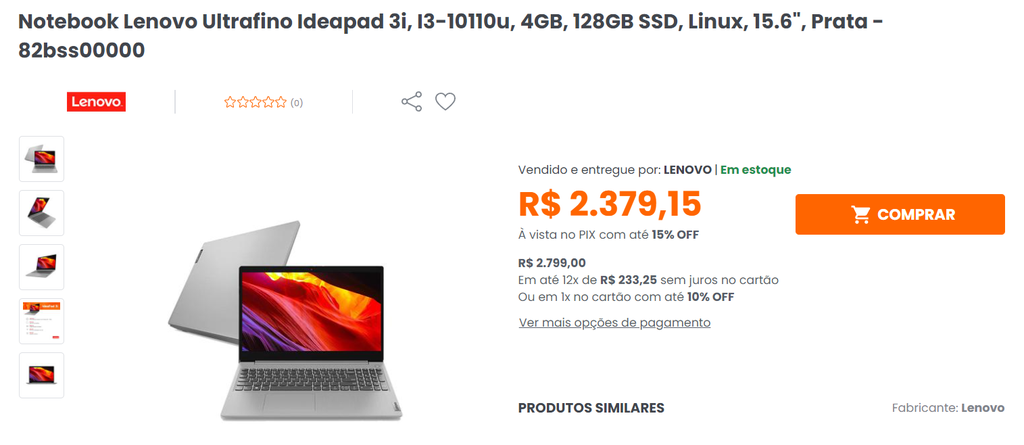Add product to wishlist heart icon
Screen dimensions: 1024x445
445,102
